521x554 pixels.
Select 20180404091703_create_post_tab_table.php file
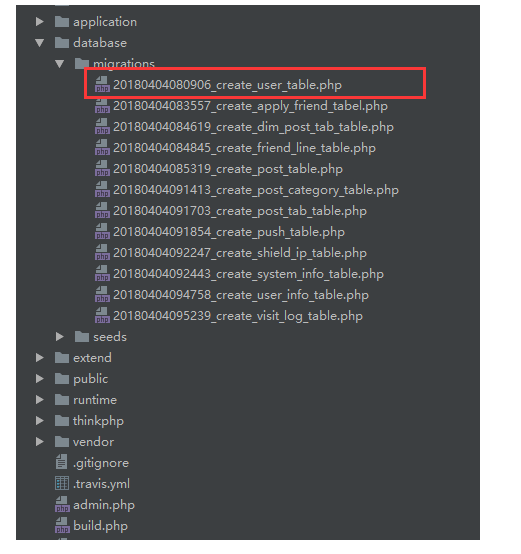click(240, 211)
